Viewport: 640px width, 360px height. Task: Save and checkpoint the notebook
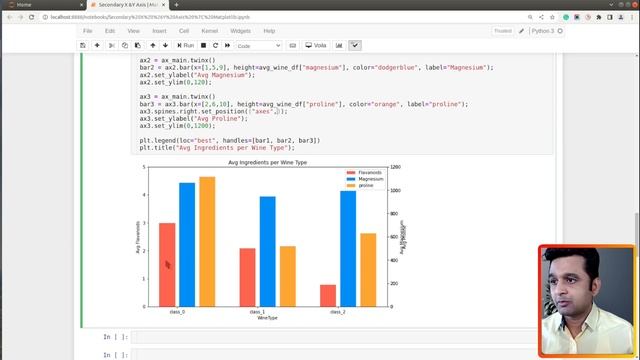click(x=83, y=45)
